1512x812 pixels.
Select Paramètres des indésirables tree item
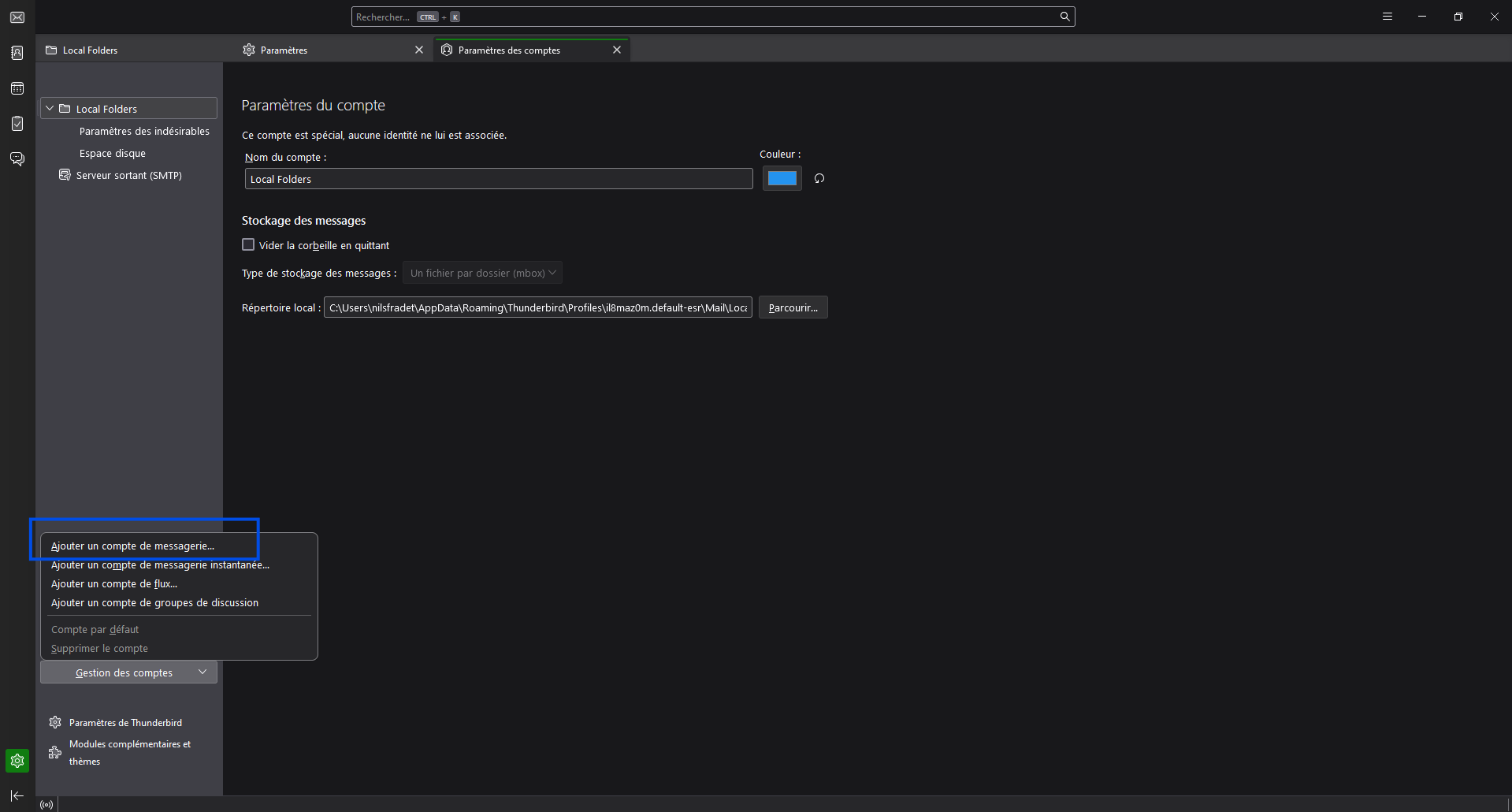[144, 131]
